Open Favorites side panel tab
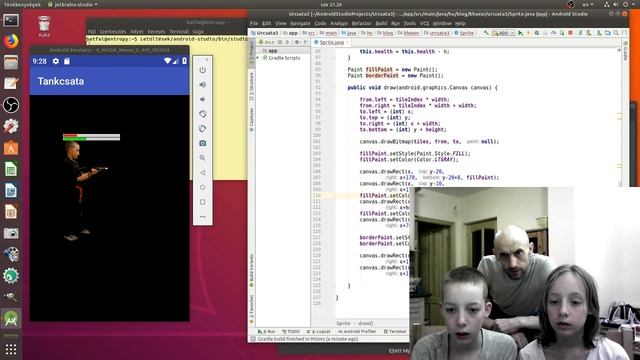Viewport: 640px width, 360px height. (251, 309)
